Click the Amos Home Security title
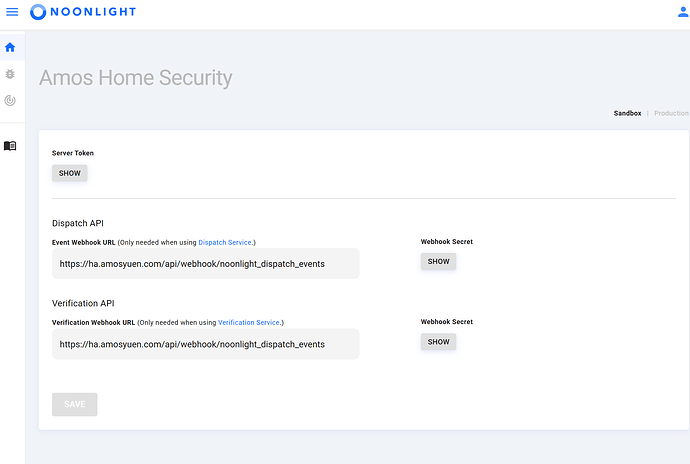Viewport: 690px width, 464px height. click(x=136, y=78)
